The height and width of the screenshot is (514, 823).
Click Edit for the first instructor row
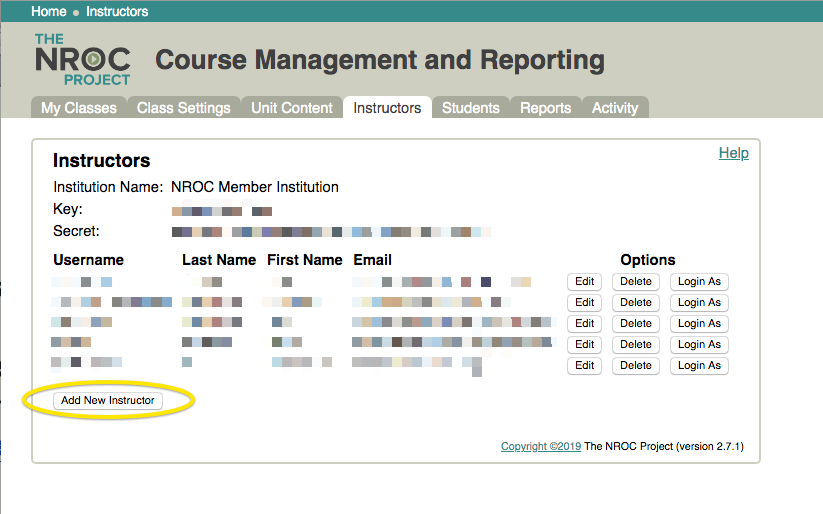[584, 281]
